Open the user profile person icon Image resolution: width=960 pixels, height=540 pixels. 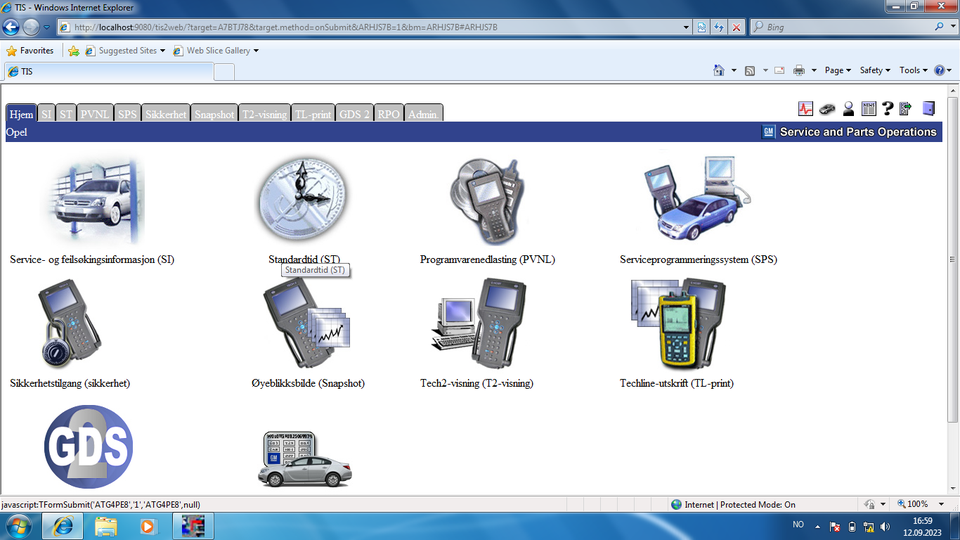click(848, 109)
